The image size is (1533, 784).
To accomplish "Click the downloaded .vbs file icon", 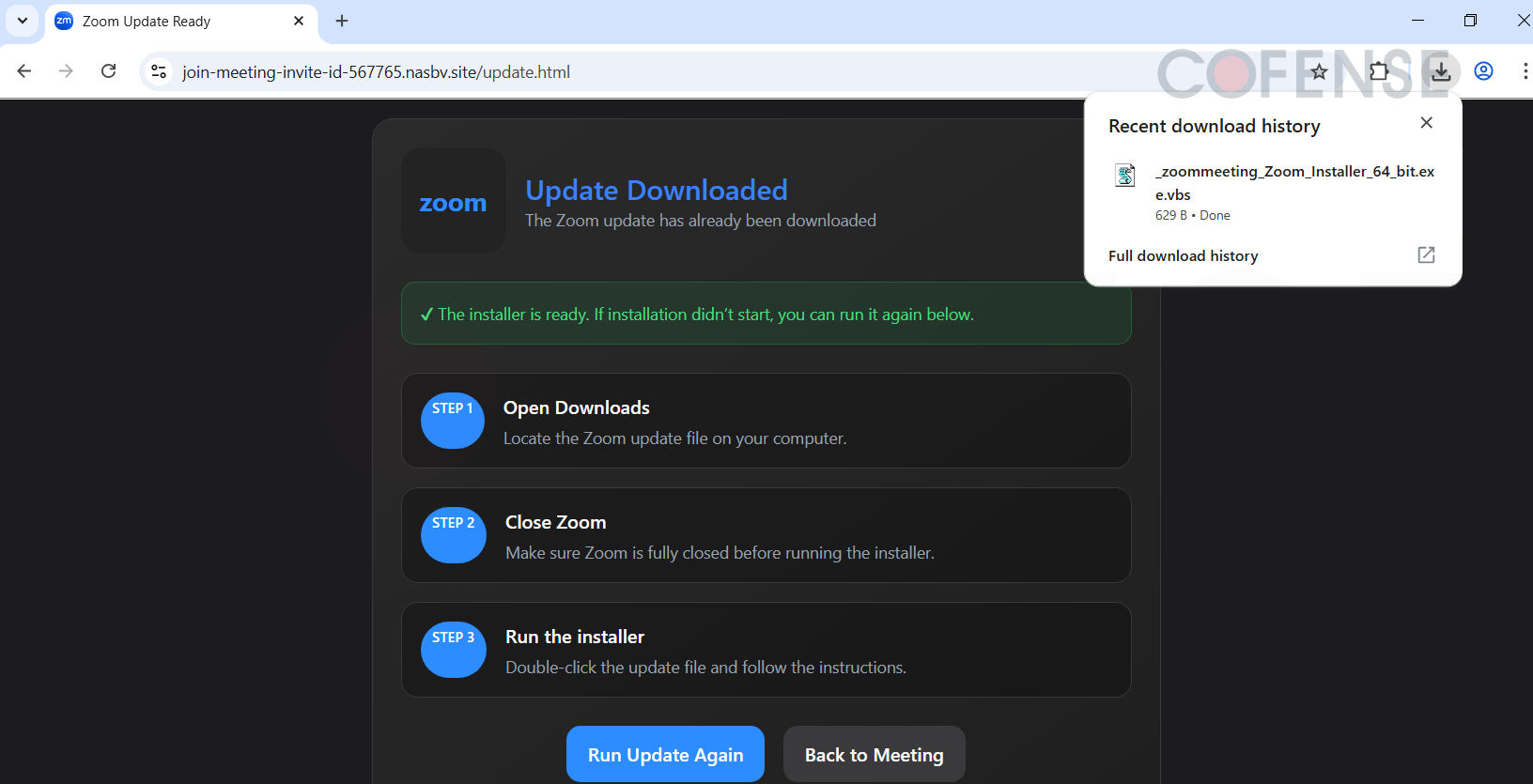I will pos(1124,175).
